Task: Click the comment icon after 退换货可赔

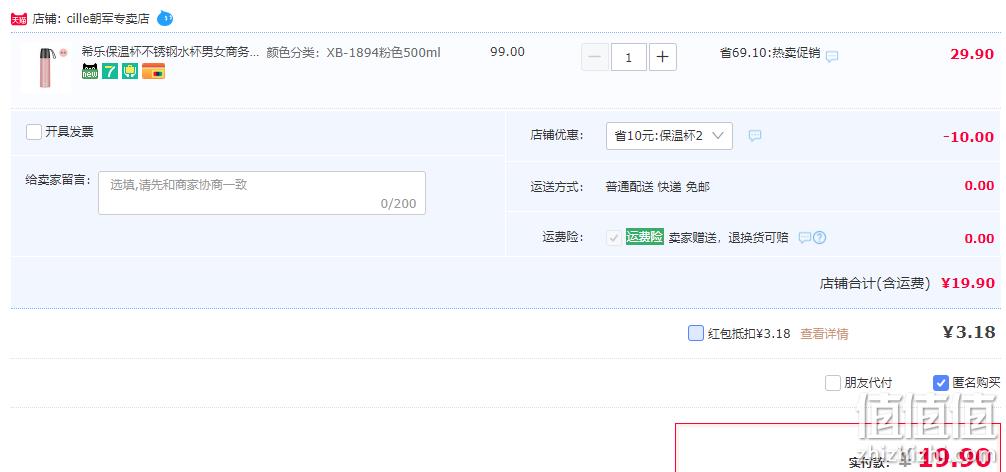Action: [x=805, y=238]
